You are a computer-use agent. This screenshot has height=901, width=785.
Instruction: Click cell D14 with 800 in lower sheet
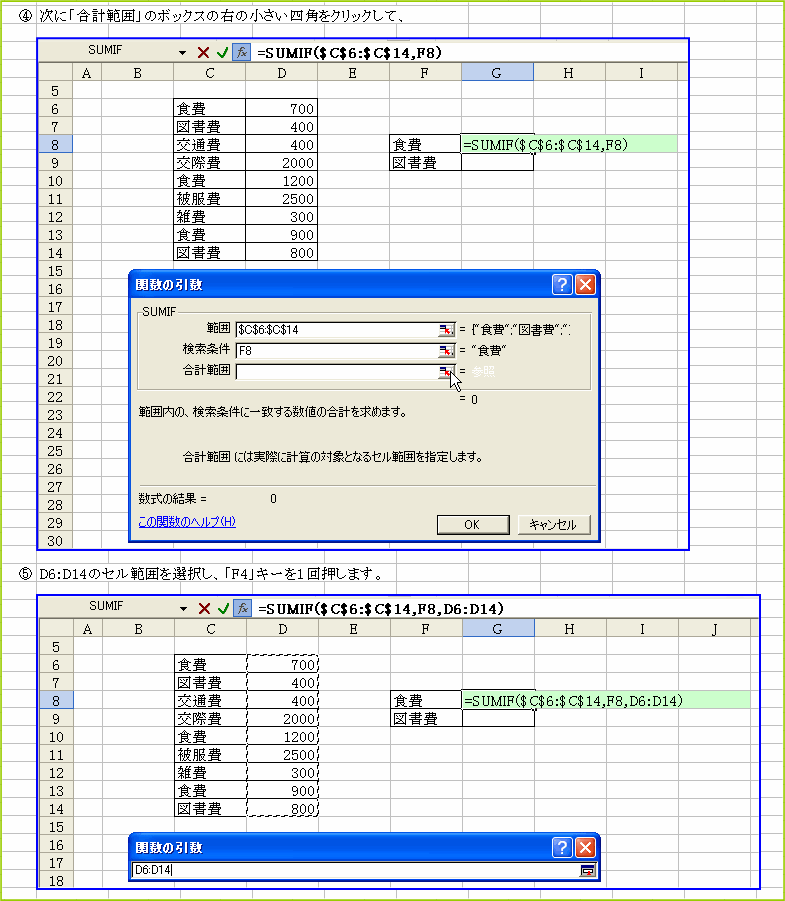click(283, 809)
